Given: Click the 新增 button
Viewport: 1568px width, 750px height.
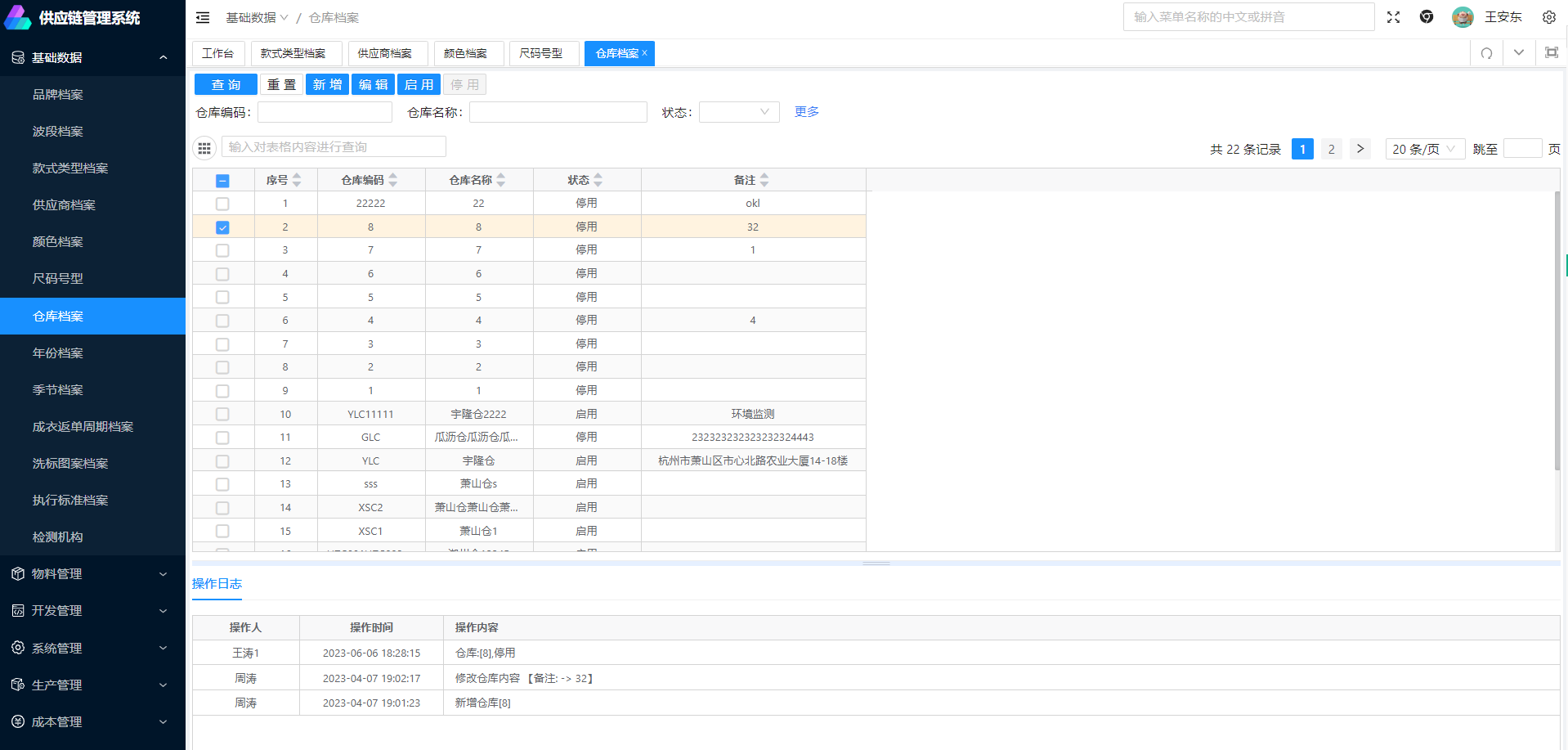Looking at the screenshot, I should 327,84.
